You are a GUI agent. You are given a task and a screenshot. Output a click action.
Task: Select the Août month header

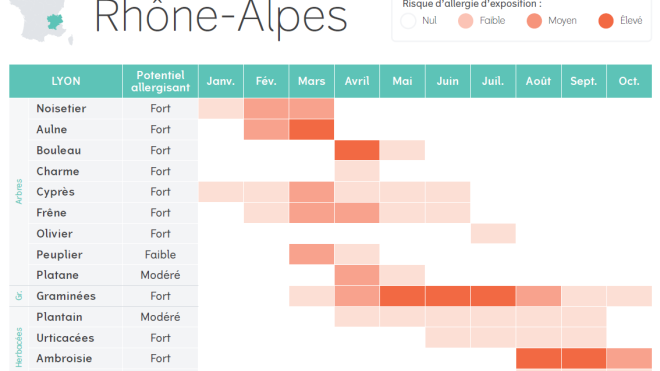coord(538,81)
